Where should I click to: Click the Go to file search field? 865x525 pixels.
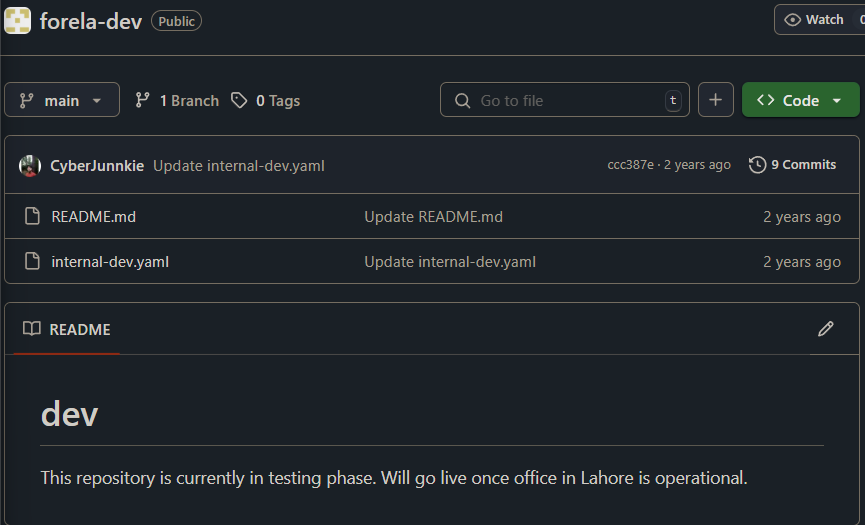click(565, 100)
